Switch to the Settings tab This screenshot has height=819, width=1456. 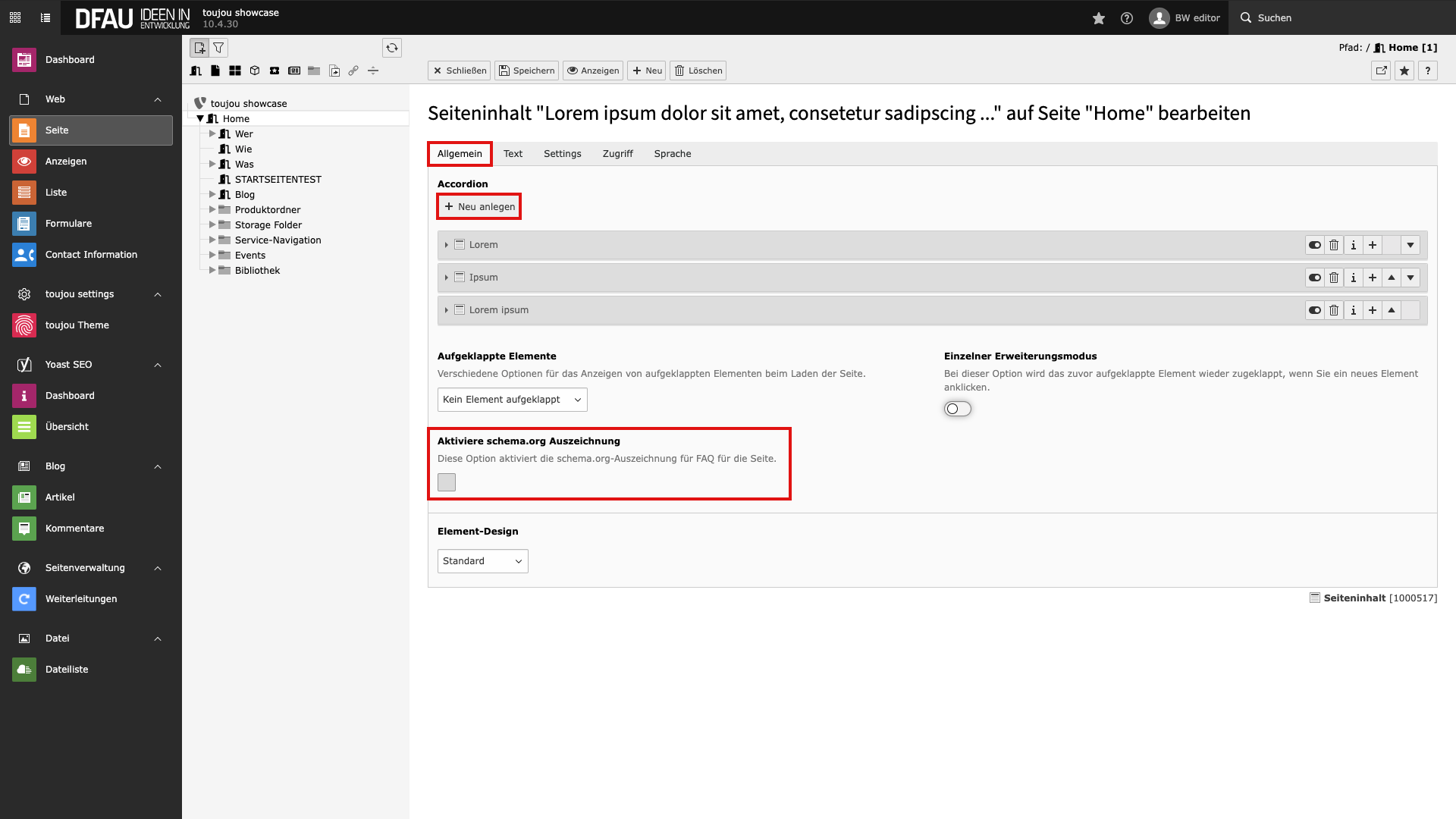(562, 154)
